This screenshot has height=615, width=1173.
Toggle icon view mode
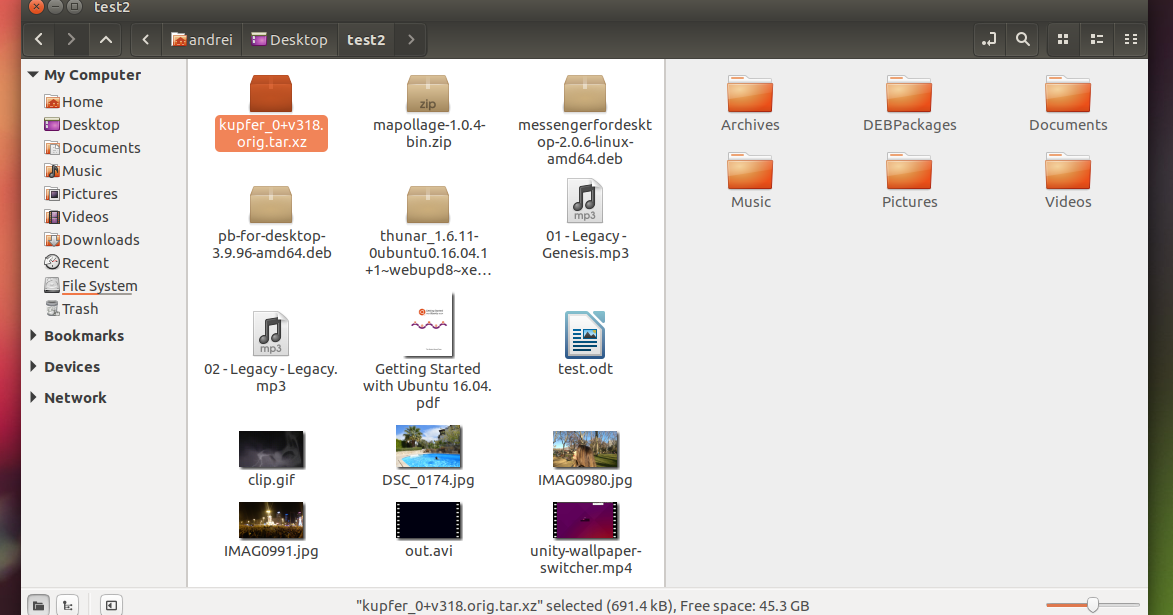tap(1062, 39)
